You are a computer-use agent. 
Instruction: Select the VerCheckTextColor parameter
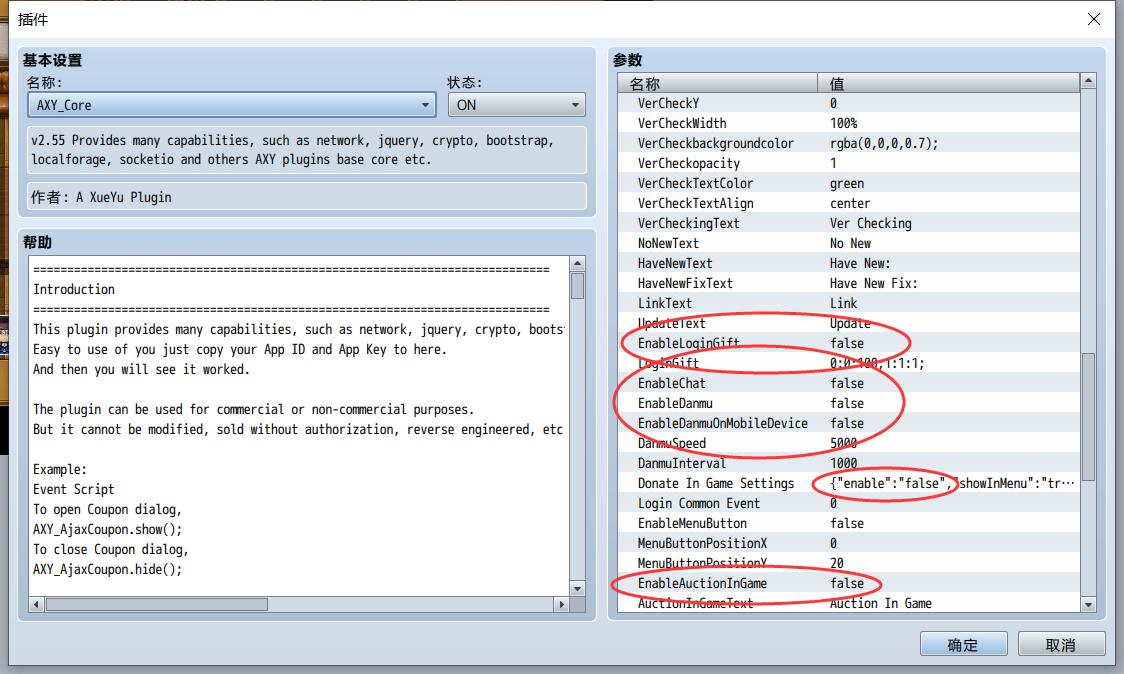(x=849, y=184)
